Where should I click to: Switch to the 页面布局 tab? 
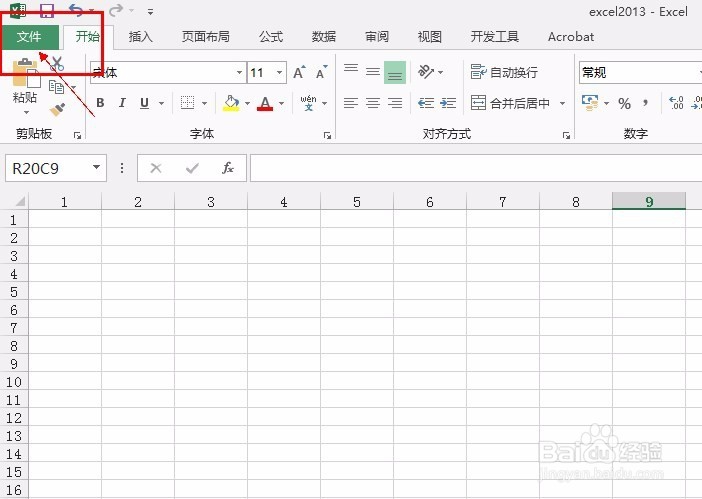pyautogui.click(x=205, y=37)
